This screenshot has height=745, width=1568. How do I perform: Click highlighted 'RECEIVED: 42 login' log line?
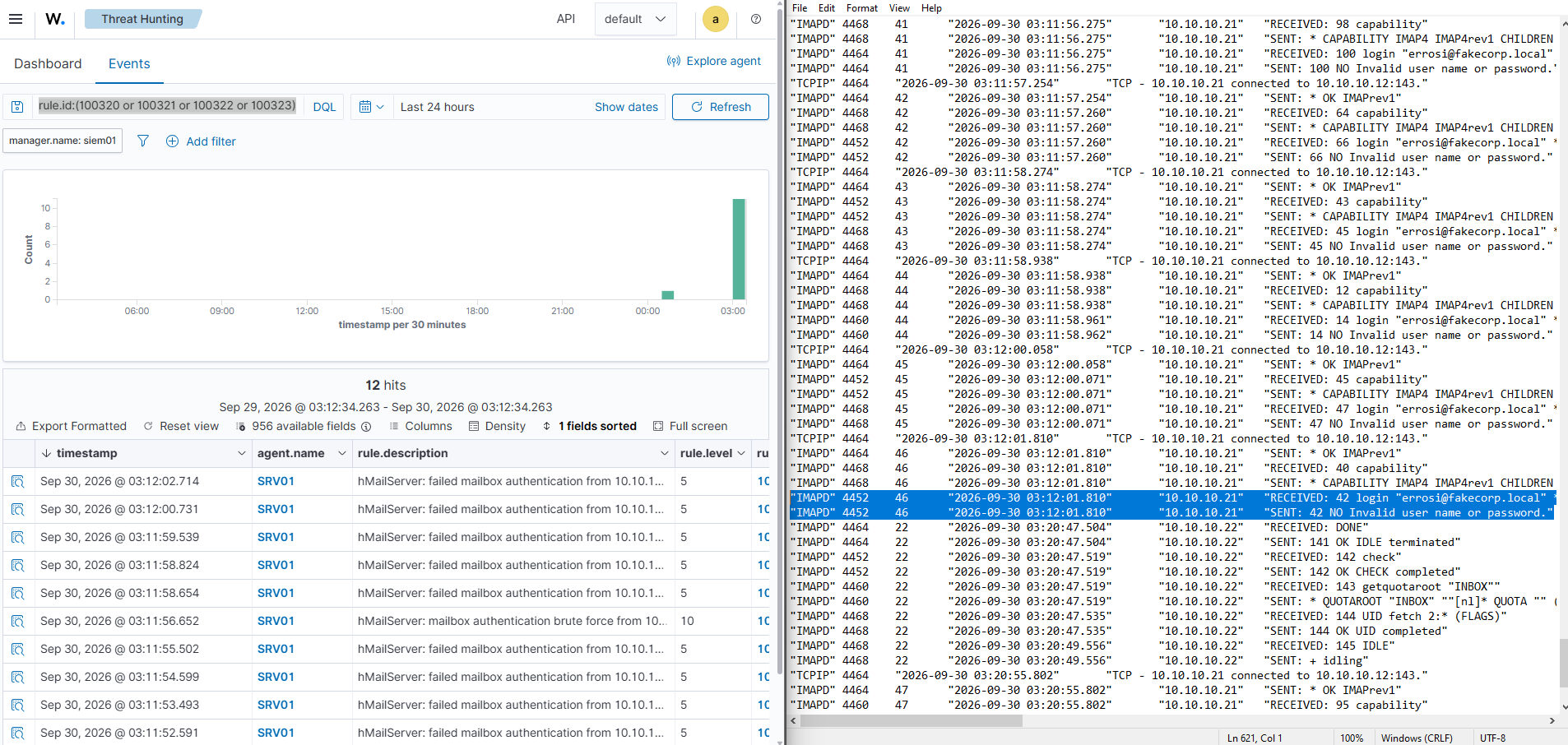point(1172,497)
